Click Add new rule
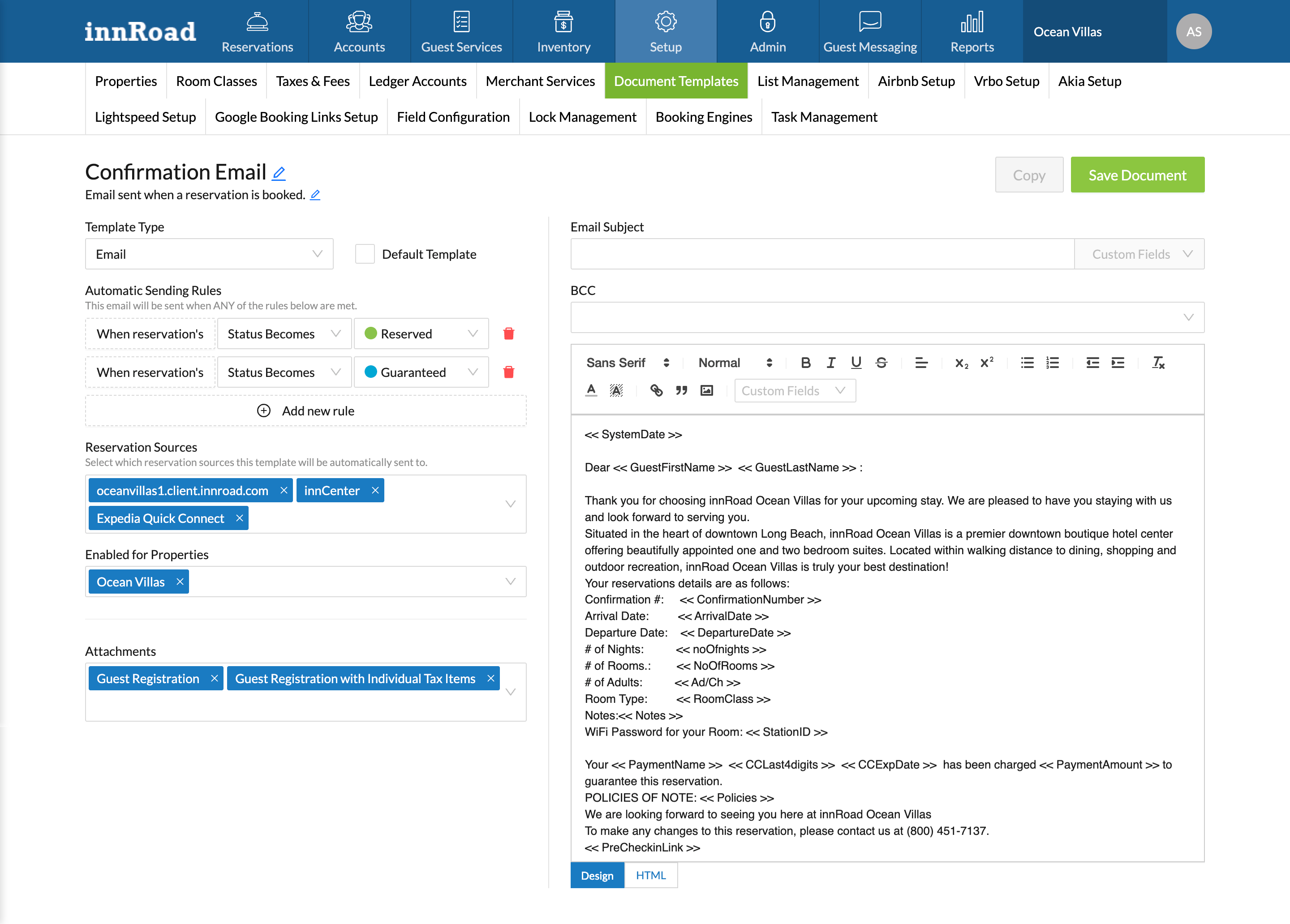 [x=305, y=411]
